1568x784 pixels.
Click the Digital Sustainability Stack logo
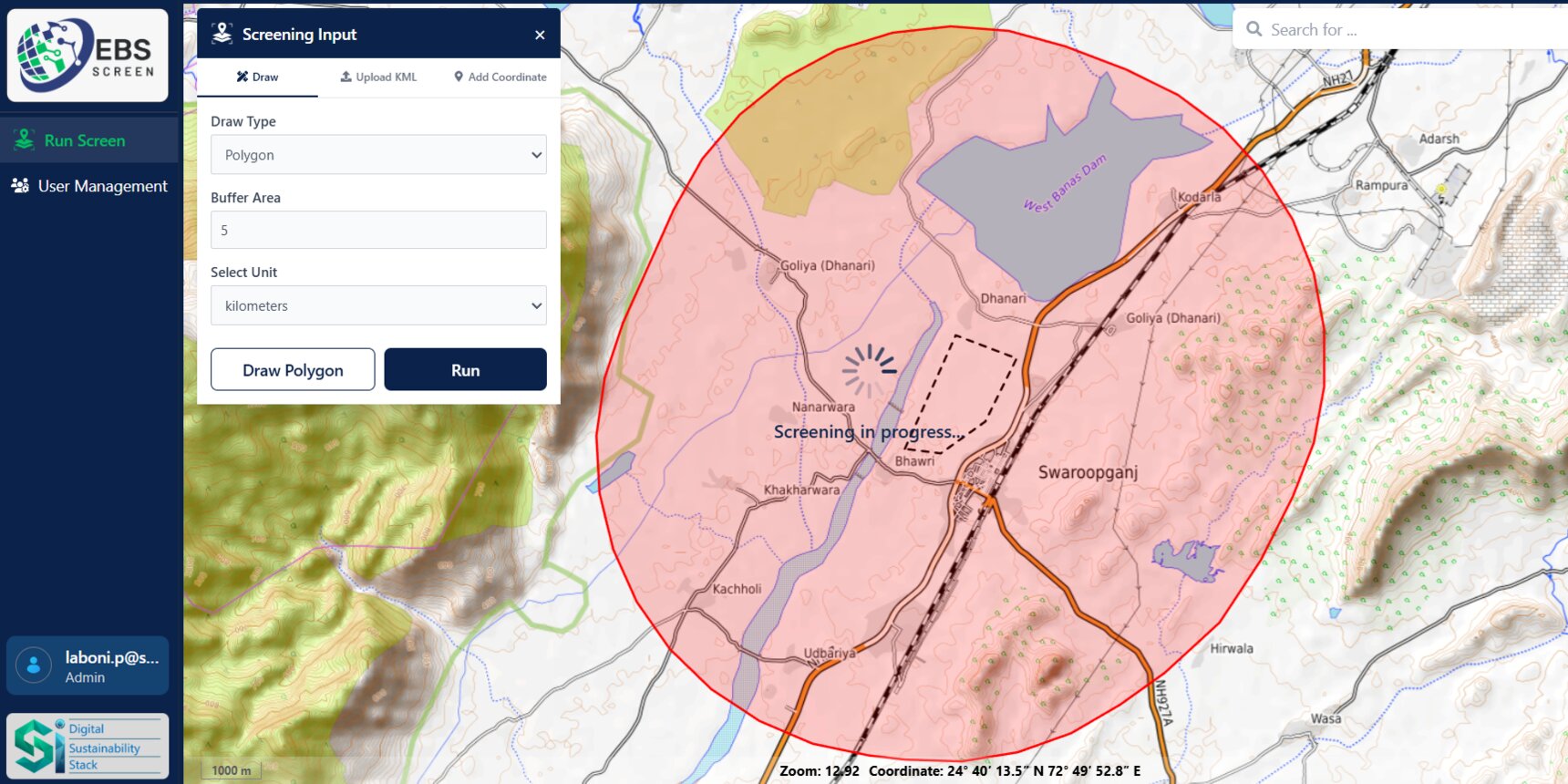(x=88, y=746)
